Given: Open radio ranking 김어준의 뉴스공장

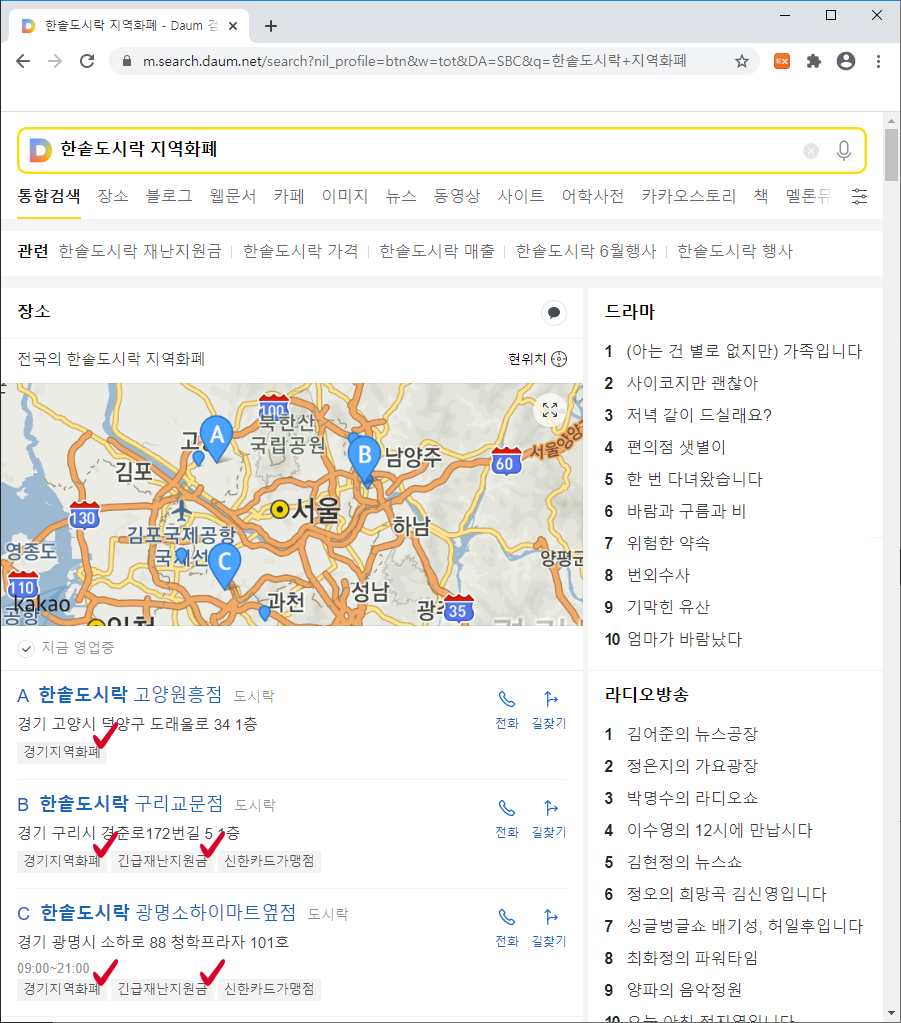Looking at the screenshot, I should click(x=692, y=734).
